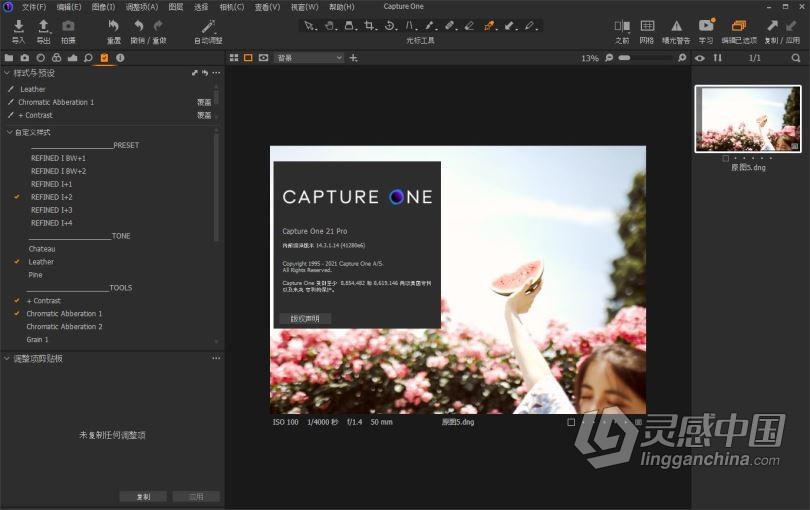The width and height of the screenshot is (810, 510).
Task: Switch to single image view mode
Action: click(x=248, y=58)
